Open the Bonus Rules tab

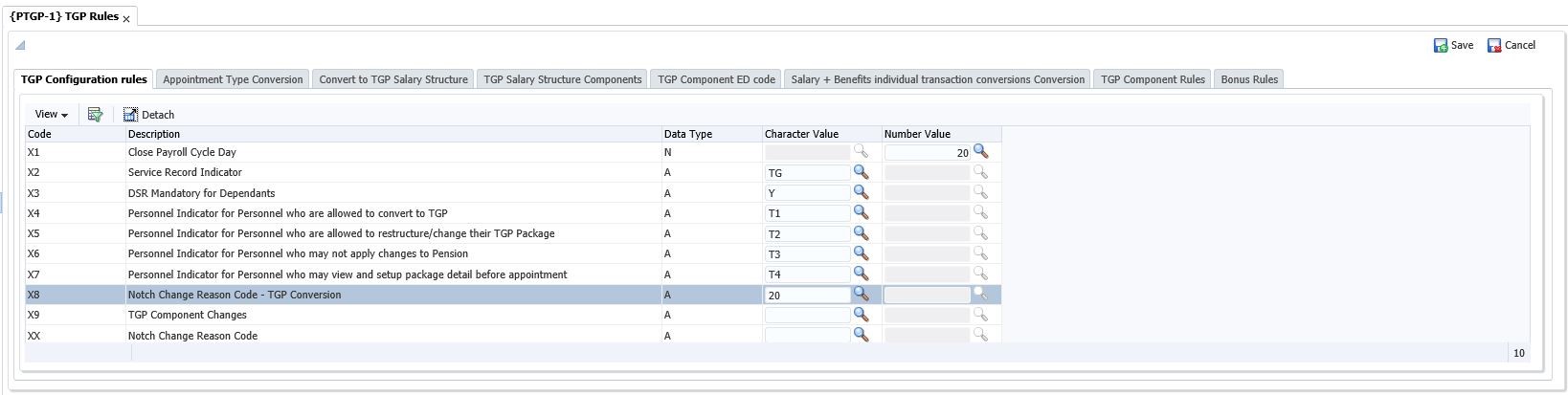coord(1249,79)
